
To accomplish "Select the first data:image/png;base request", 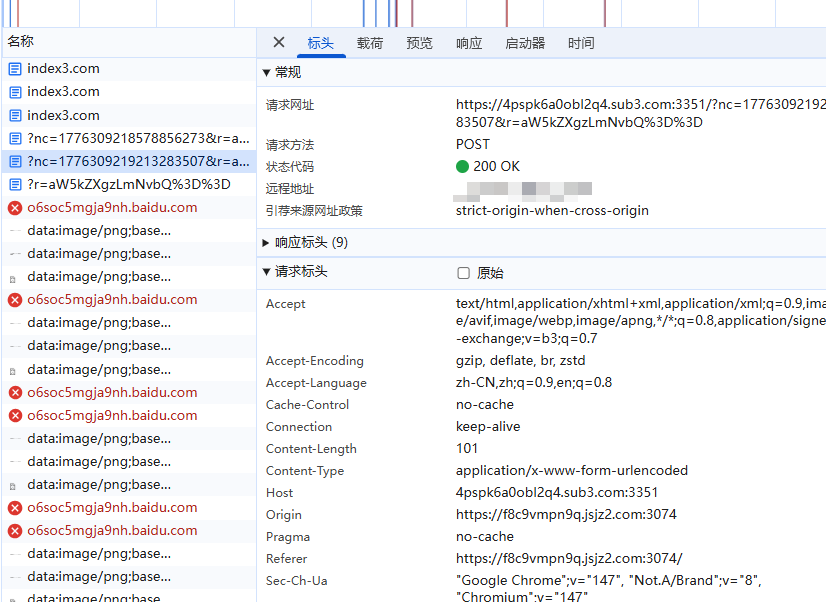I will coord(99,230).
